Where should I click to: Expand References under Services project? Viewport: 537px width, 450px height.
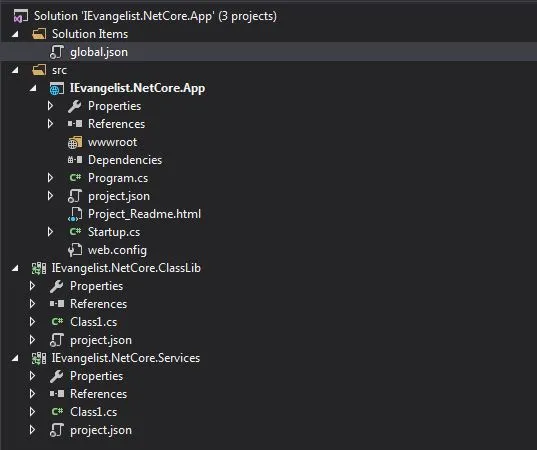[x=33, y=394]
